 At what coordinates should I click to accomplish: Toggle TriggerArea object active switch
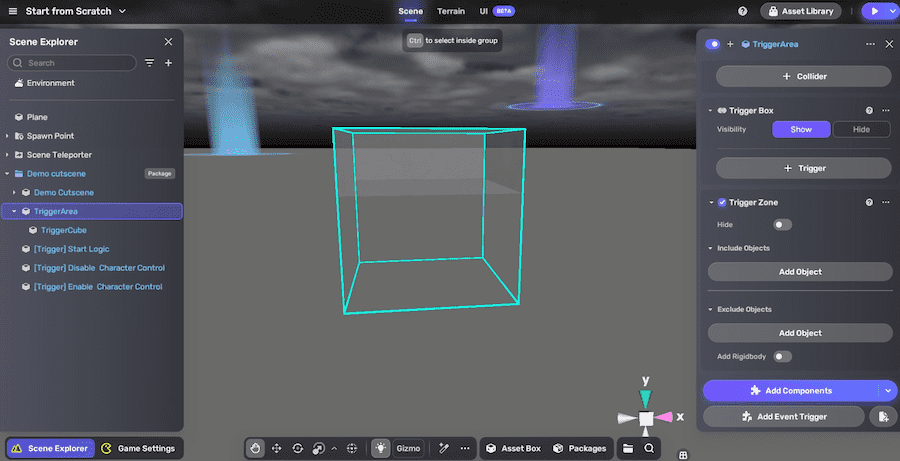(713, 44)
